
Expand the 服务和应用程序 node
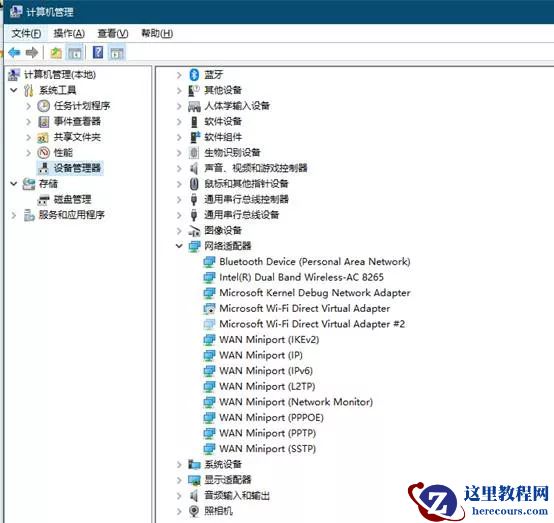point(14,215)
